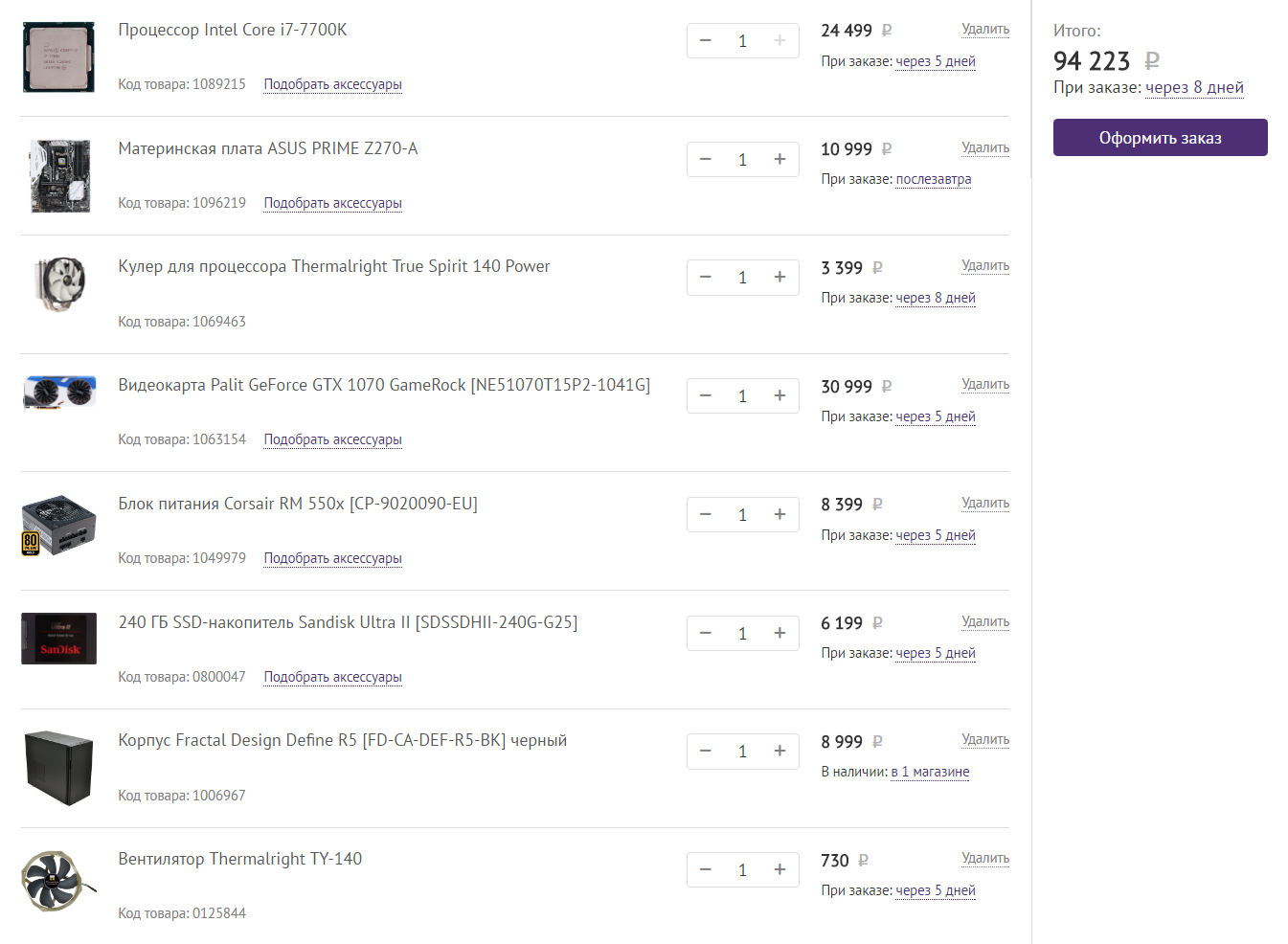Increase quantity of Corsair RM 550x

[780, 515]
